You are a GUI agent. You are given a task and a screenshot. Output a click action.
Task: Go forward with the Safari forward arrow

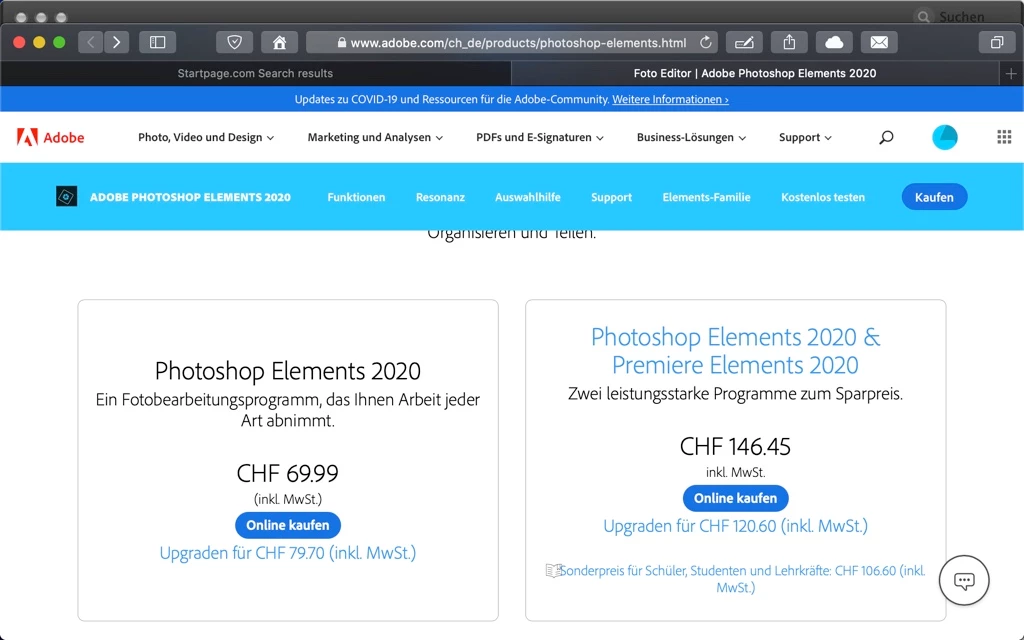pyautogui.click(x=116, y=42)
